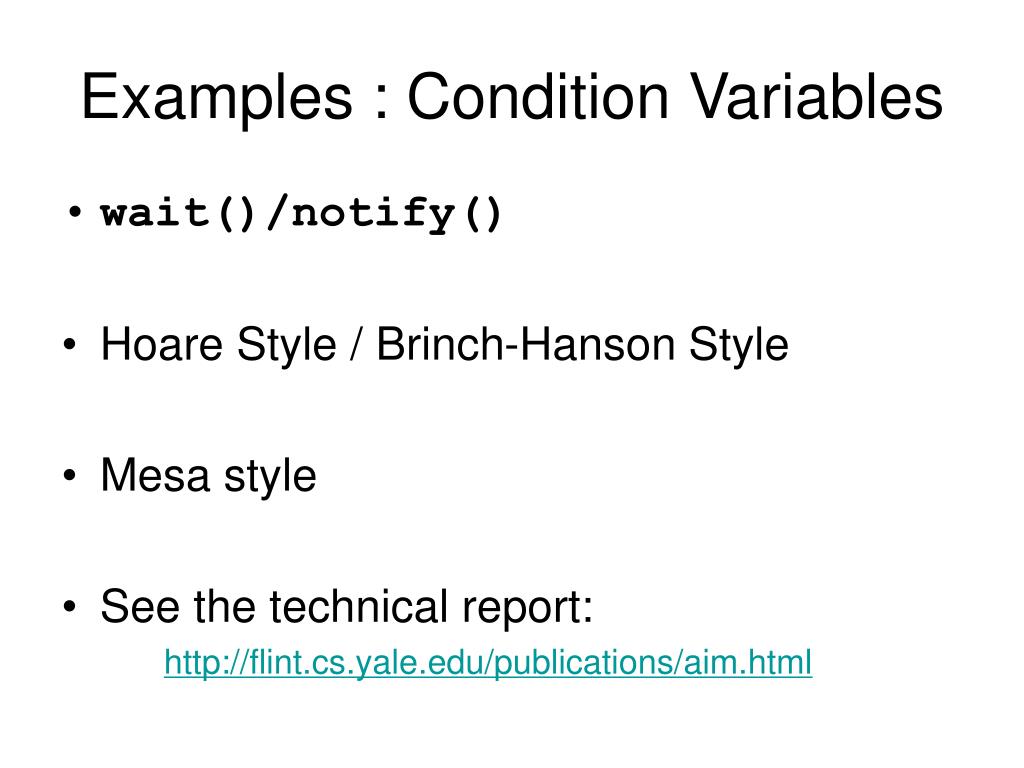Click the bullet dot before Mesa style

point(70,475)
